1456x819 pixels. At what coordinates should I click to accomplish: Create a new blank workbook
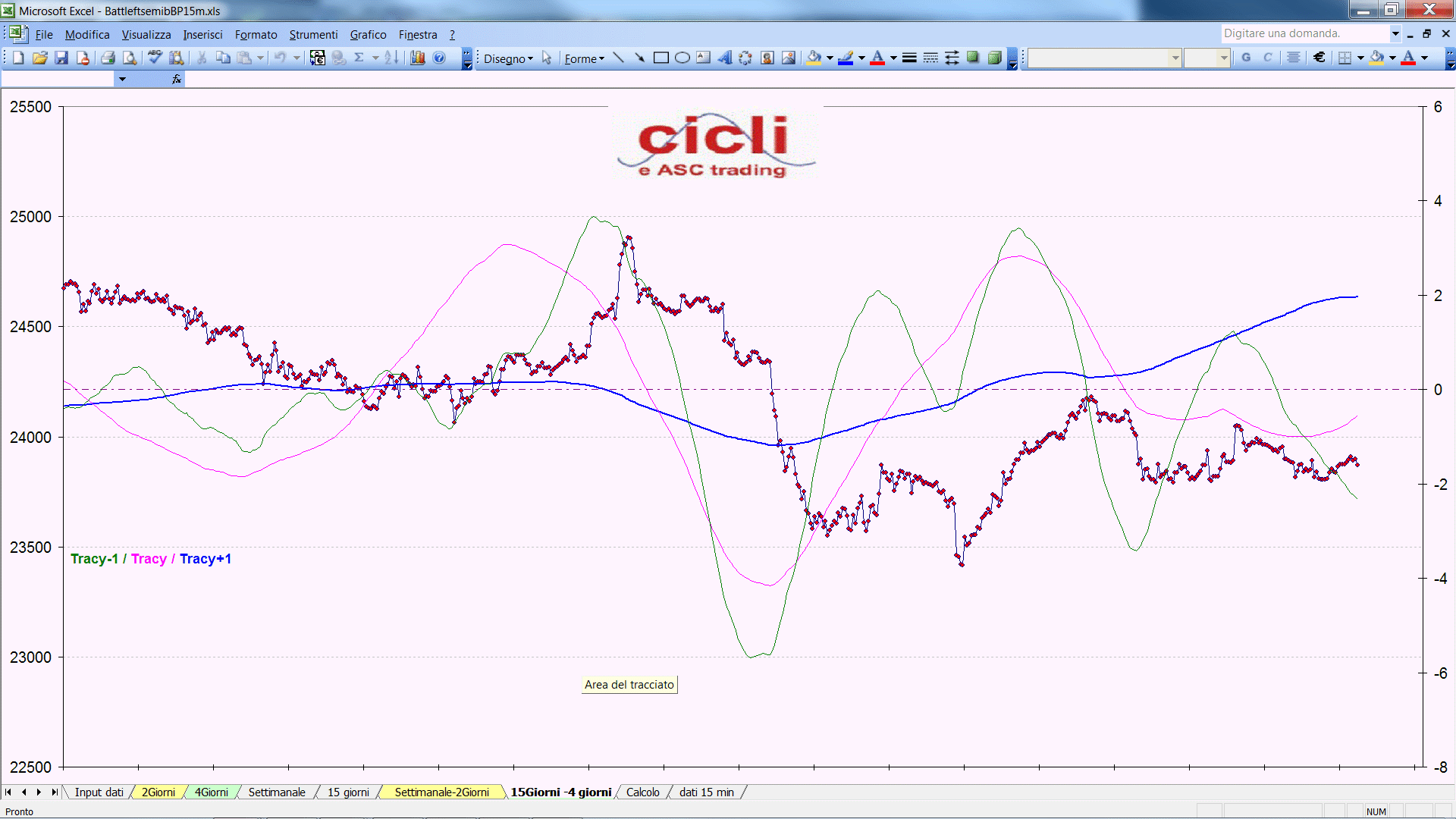click(x=18, y=58)
